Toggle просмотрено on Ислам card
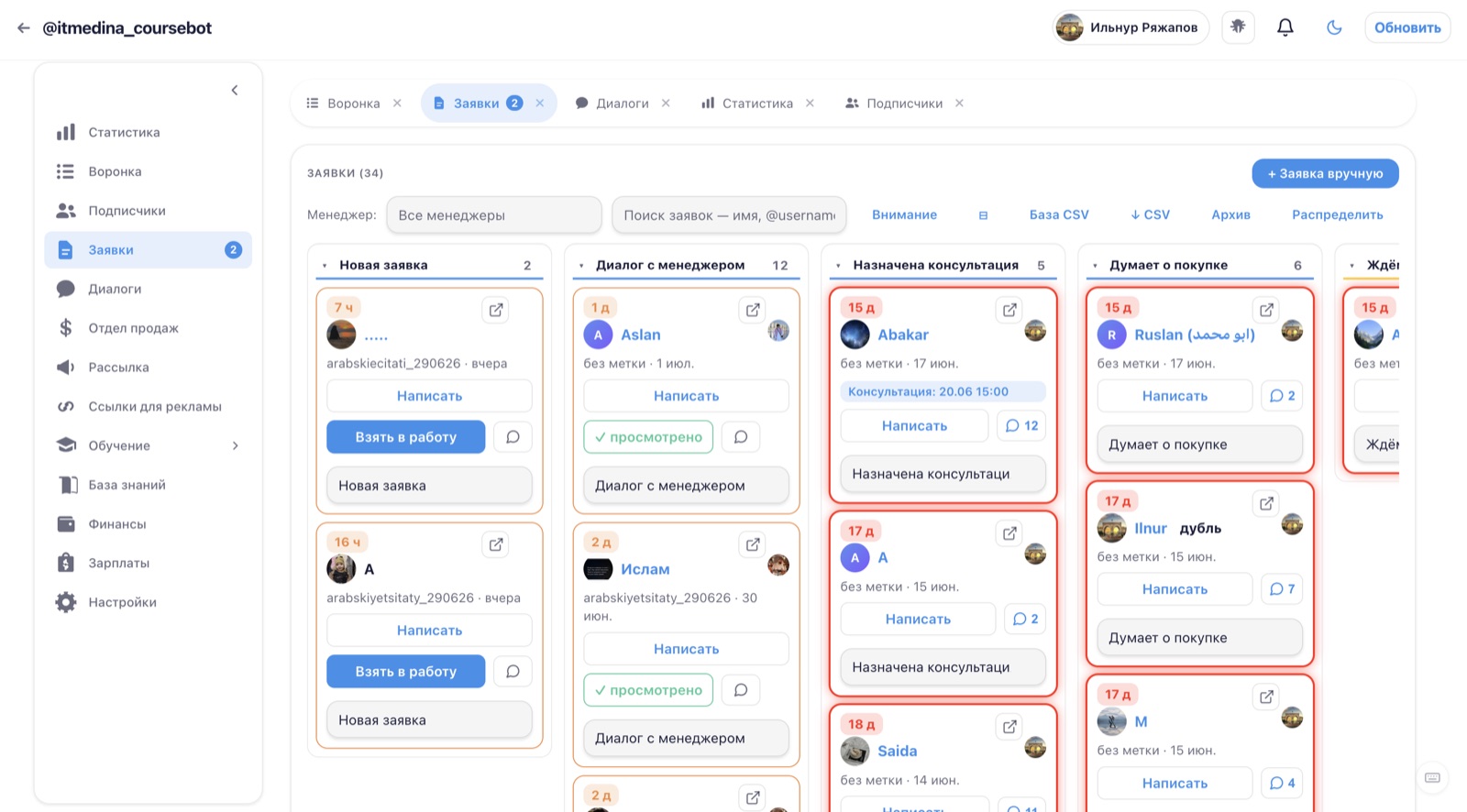 pyautogui.click(x=648, y=690)
